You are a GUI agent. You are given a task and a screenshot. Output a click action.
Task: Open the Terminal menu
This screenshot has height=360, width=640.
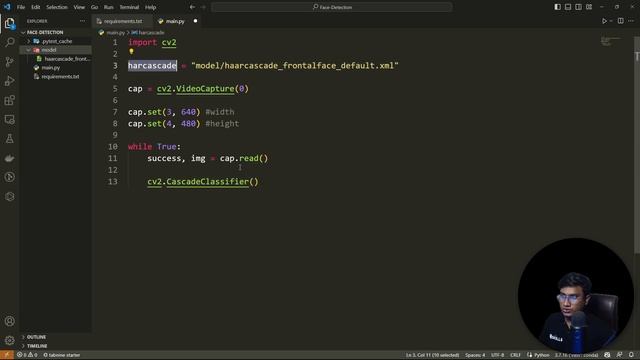(x=129, y=7)
